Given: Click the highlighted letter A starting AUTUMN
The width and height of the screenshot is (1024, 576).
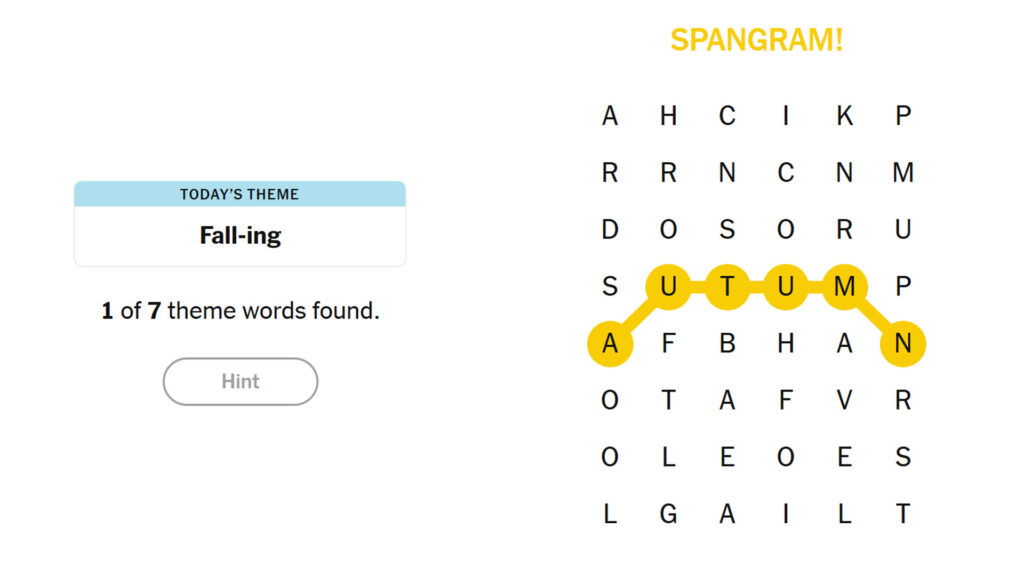Looking at the screenshot, I should (x=609, y=343).
